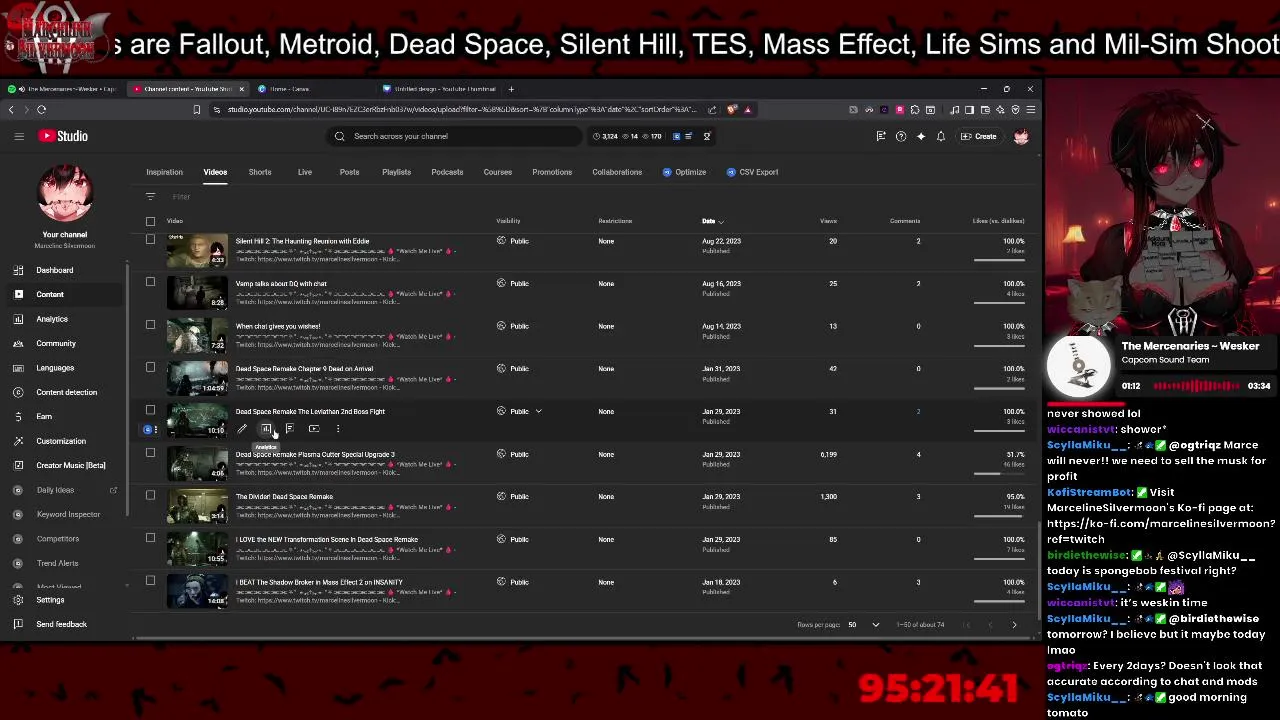This screenshot has width=1280, height=720.
Task: Tick The Divider! Dead Space Remake checkbox
Action: (x=150, y=495)
